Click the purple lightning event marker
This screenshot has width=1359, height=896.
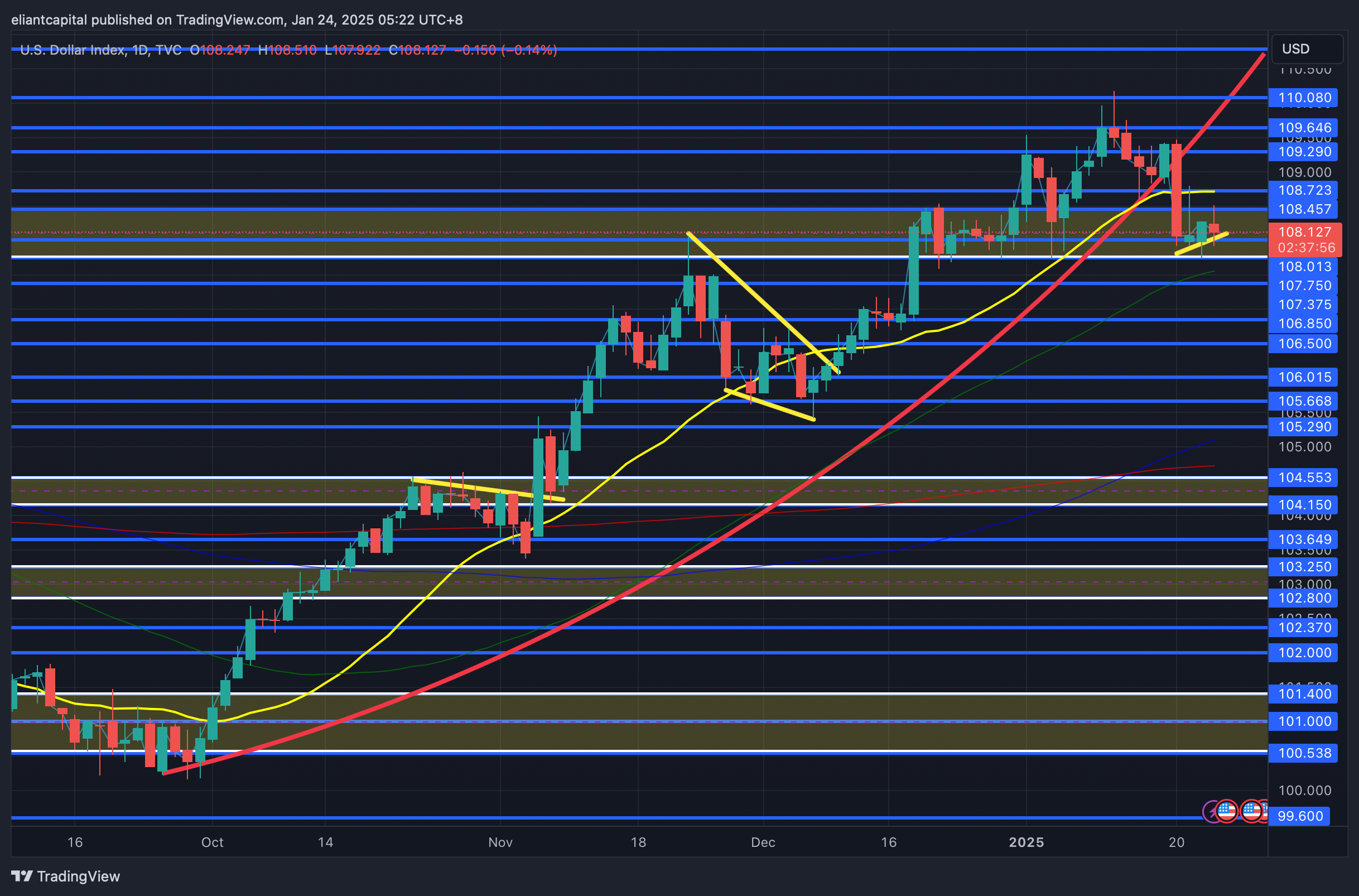tap(1211, 811)
